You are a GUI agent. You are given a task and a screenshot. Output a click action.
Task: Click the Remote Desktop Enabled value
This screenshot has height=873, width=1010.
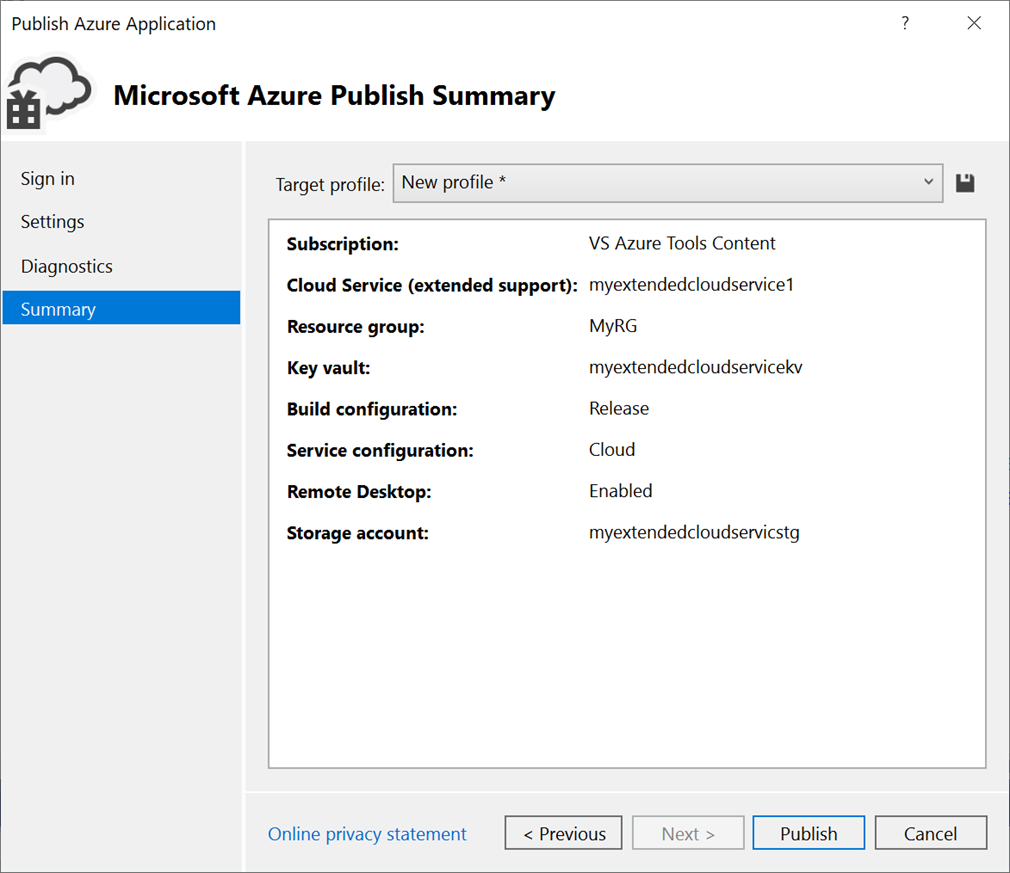(620, 491)
